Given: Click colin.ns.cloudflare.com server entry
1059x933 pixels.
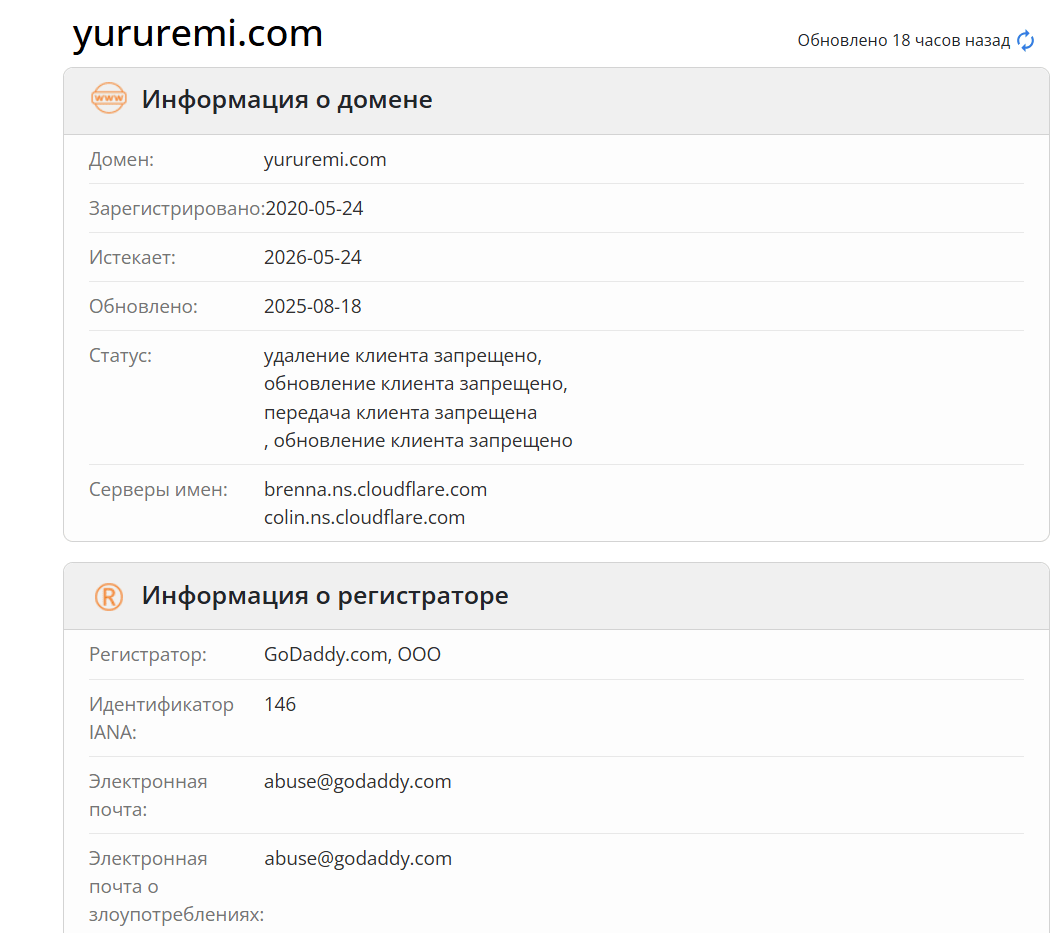Looking at the screenshot, I should 364,517.
